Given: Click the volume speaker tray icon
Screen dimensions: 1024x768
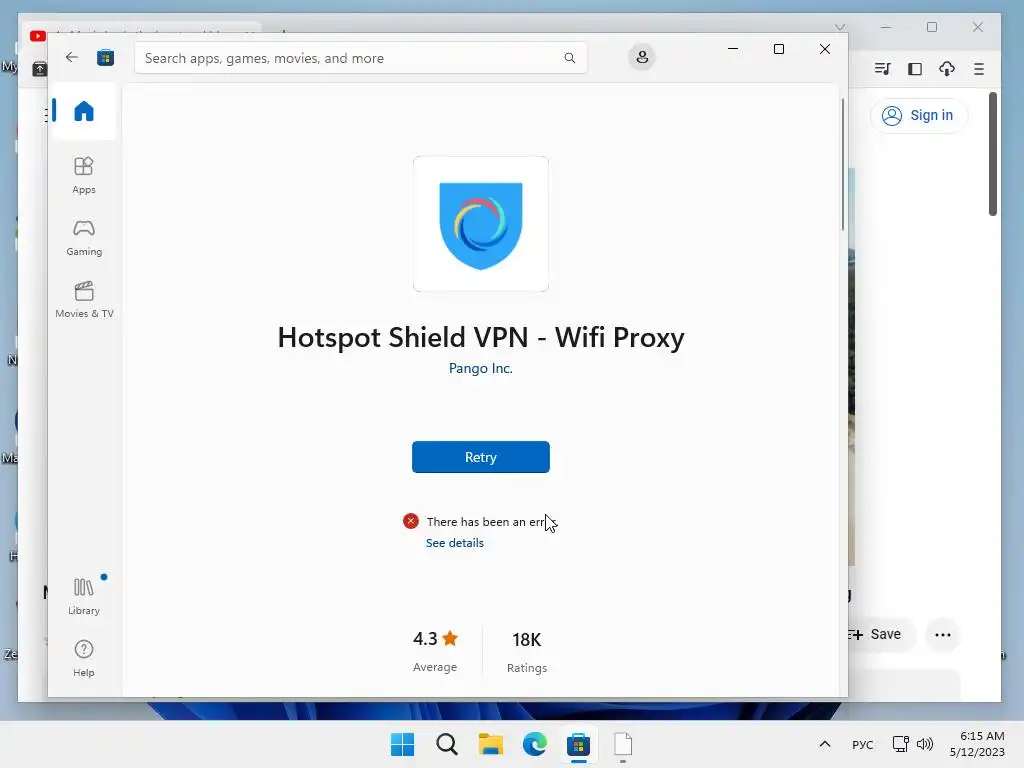Looking at the screenshot, I should 924,744.
